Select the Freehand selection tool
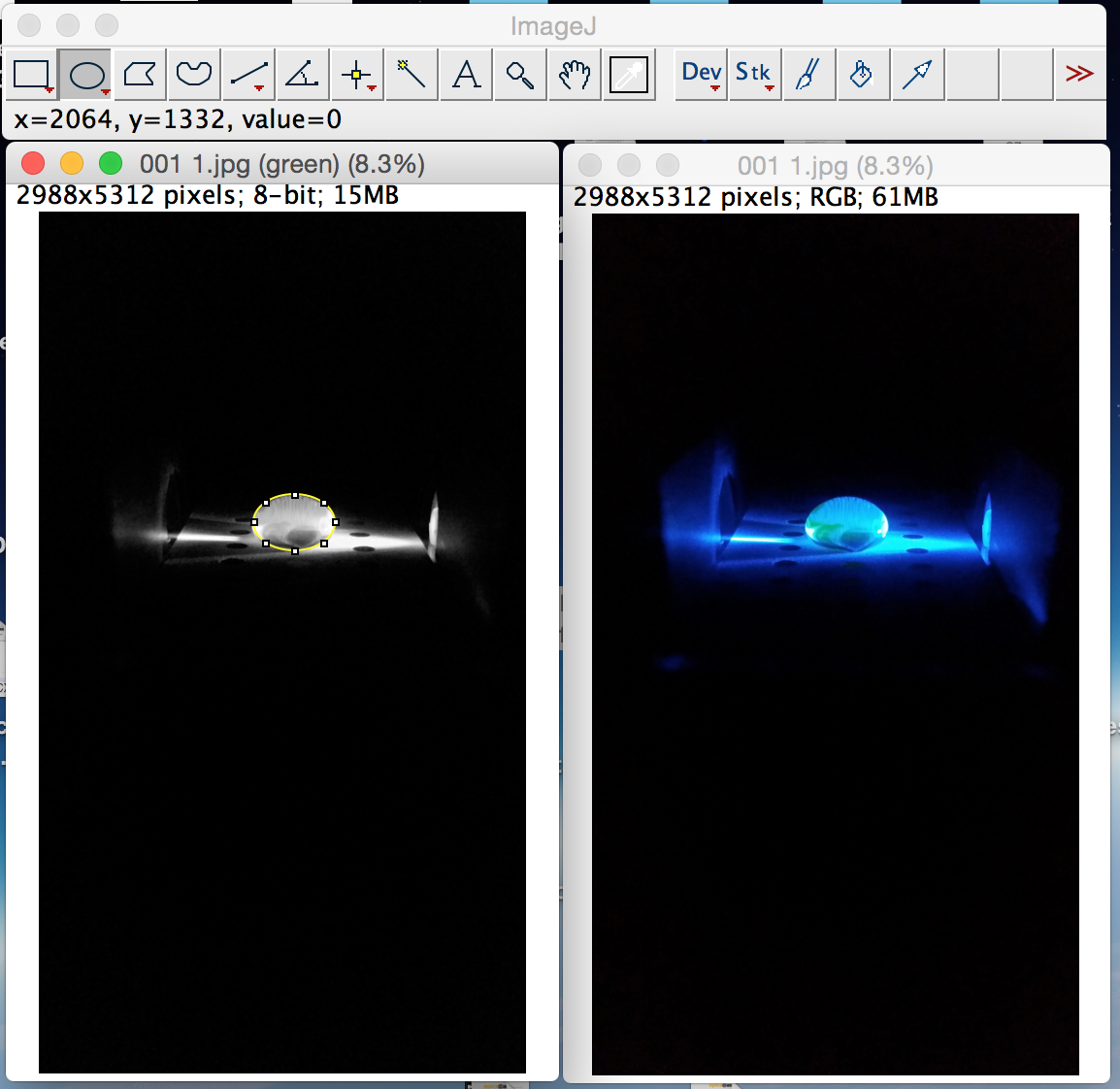This screenshot has width=1120, height=1089. pos(194,75)
